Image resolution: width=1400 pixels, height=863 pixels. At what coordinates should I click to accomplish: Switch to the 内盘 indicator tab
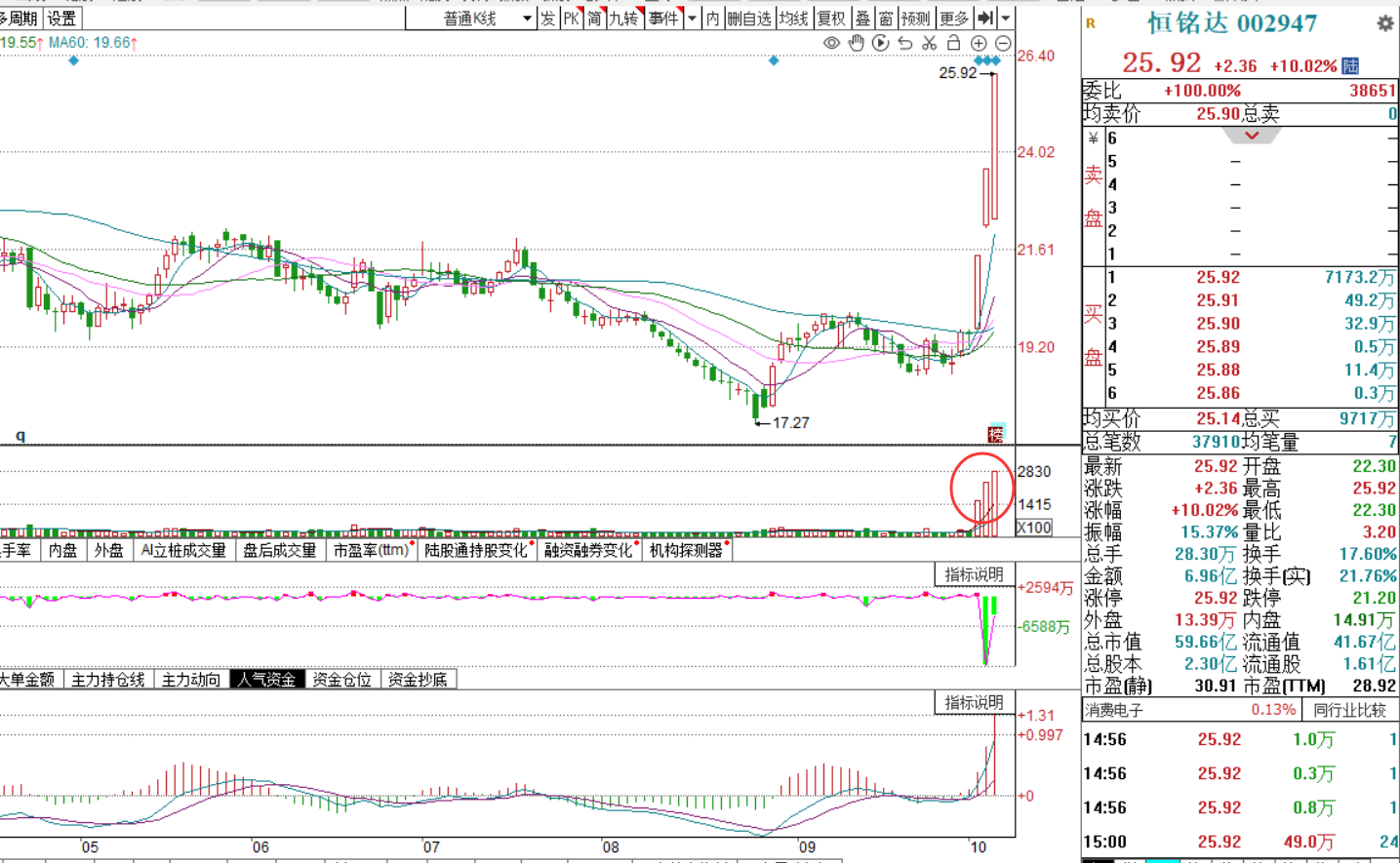[x=62, y=550]
